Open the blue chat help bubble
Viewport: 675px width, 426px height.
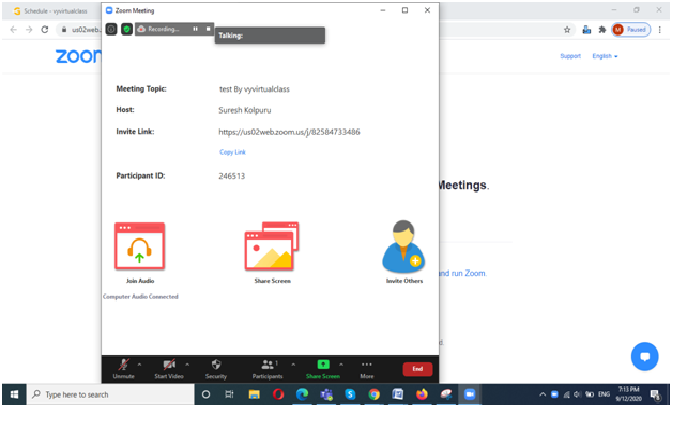644,356
